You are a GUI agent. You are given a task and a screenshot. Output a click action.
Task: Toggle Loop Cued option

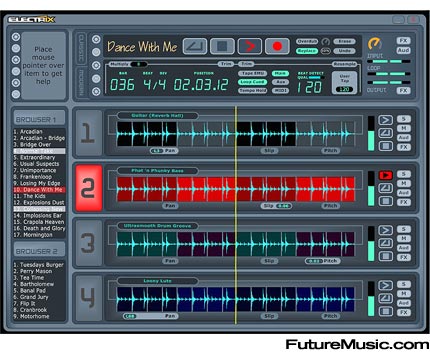(x=252, y=82)
